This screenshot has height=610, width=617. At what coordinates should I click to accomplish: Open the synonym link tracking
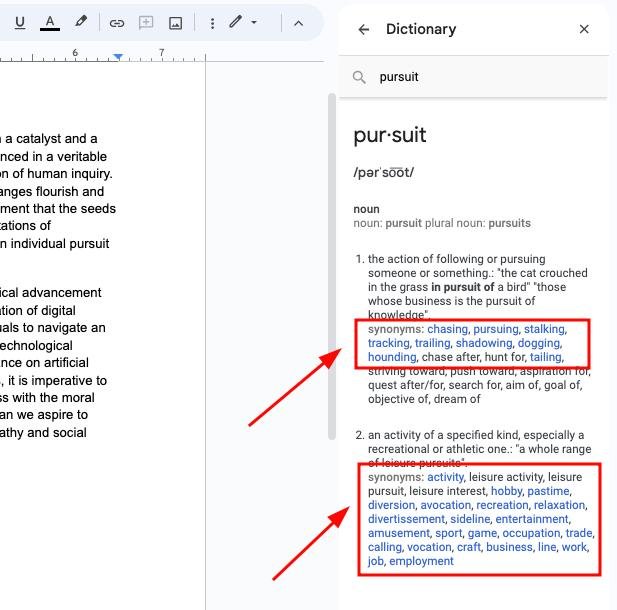pos(389,343)
